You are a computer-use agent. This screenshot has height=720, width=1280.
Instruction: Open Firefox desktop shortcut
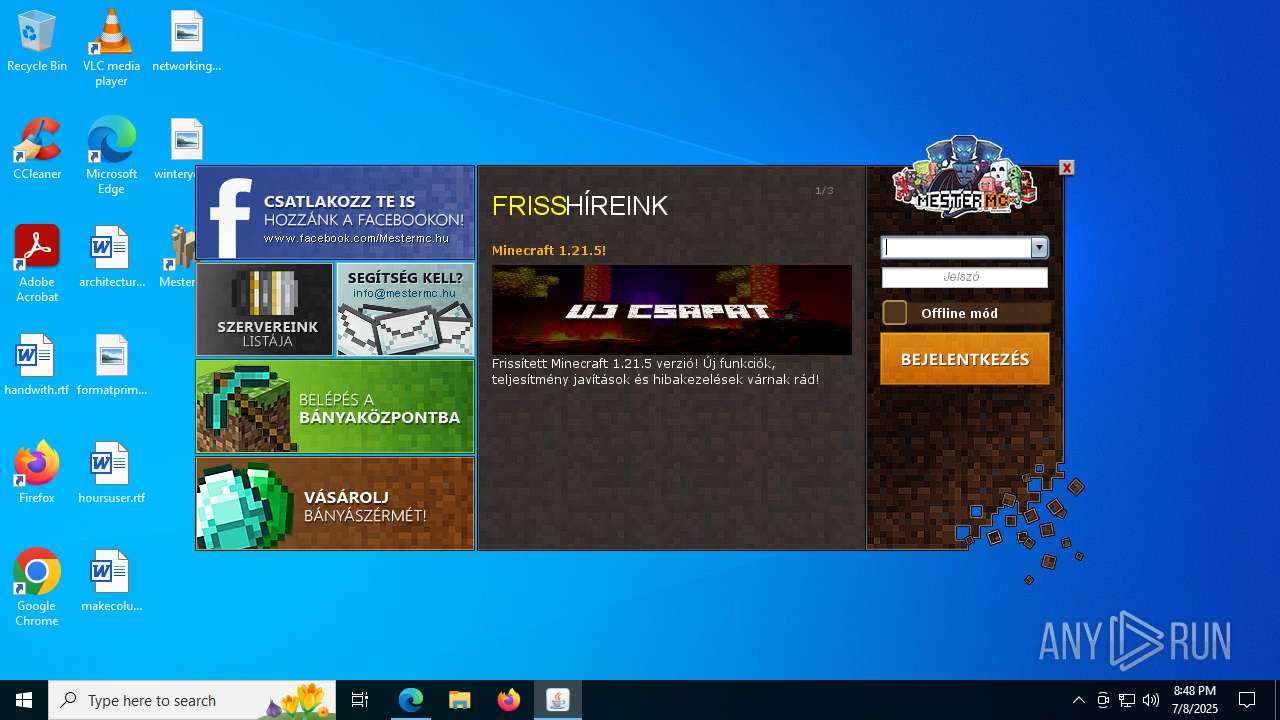(37, 474)
